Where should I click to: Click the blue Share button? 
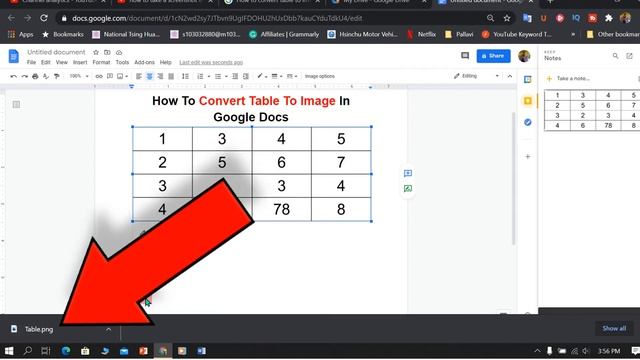tap(493, 56)
